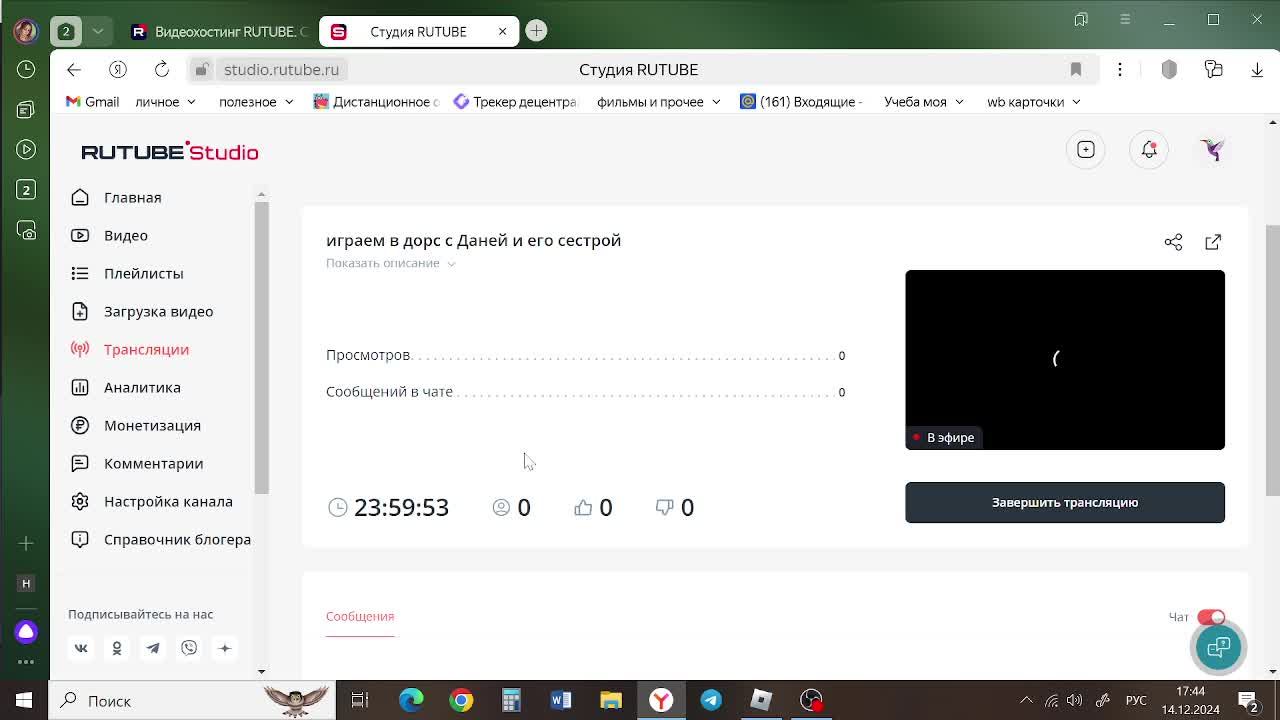Open the Дистанционное bookmark
The width and height of the screenshot is (1280, 720).
[x=377, y=101]
